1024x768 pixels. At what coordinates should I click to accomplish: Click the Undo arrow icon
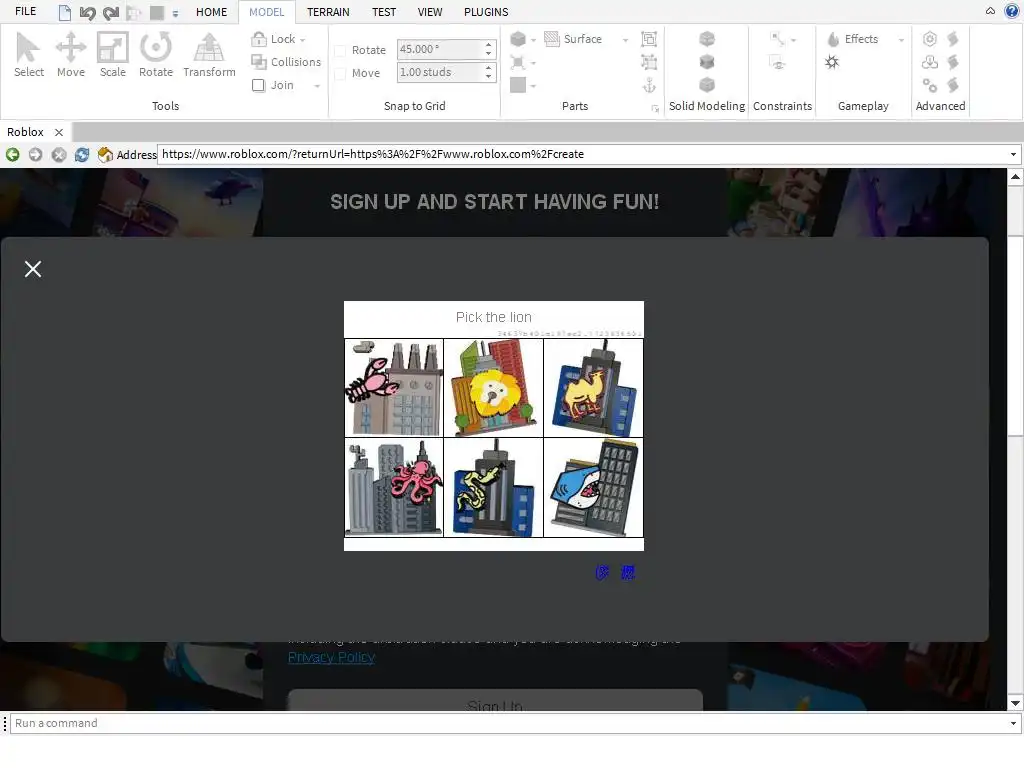point(87,12)
